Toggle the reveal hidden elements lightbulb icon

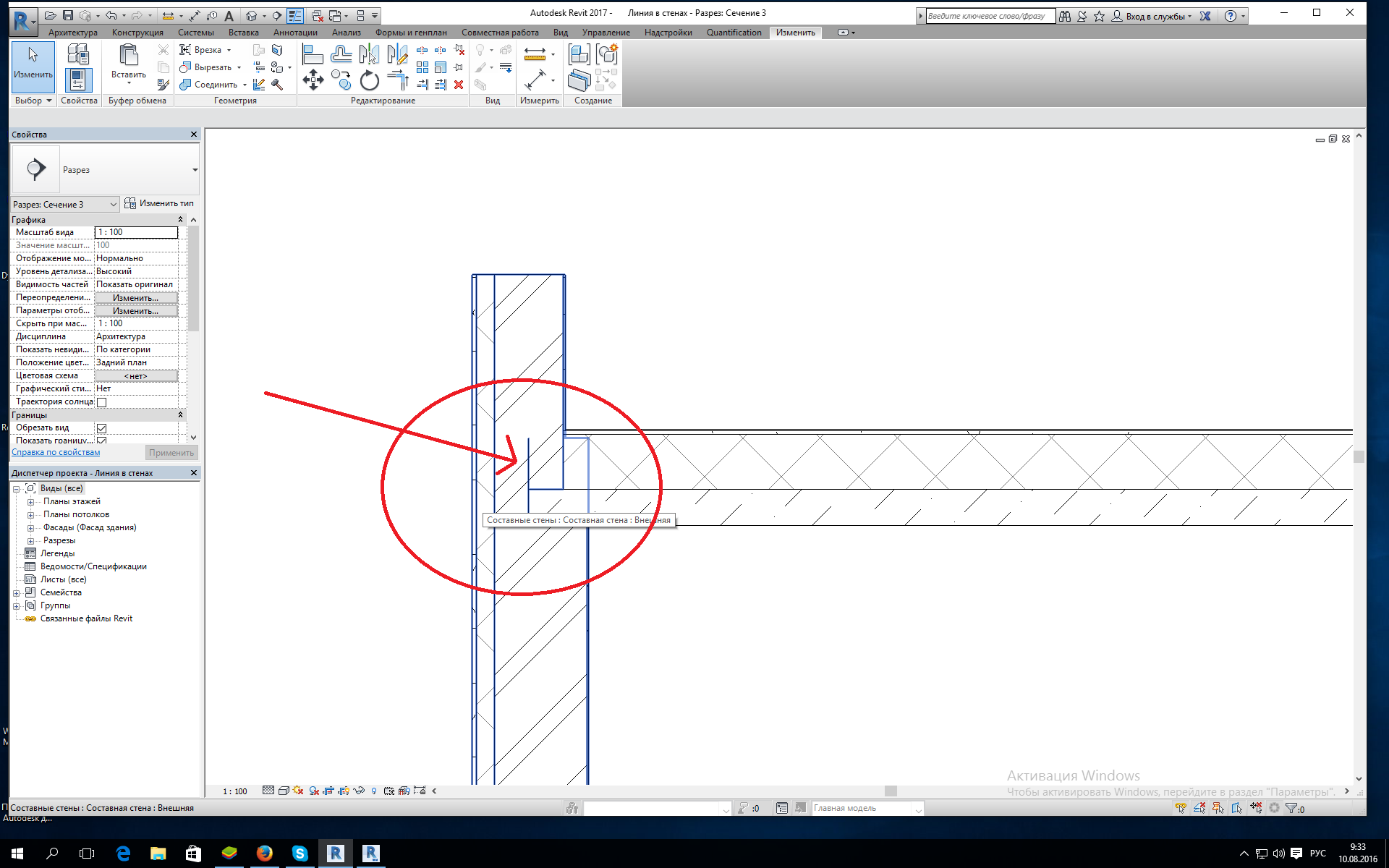(374, 791)
